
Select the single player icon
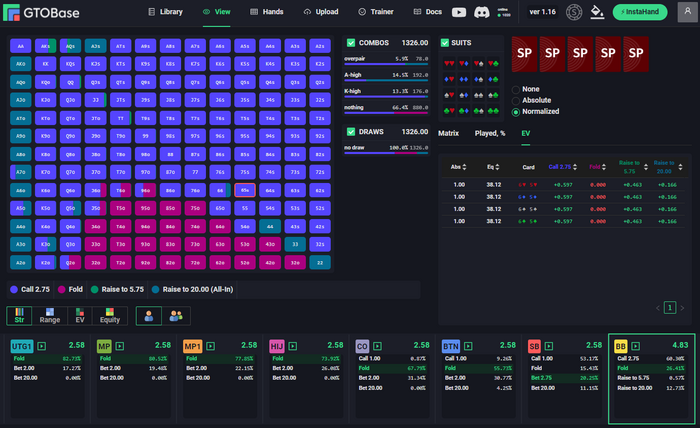click(149, 316)
